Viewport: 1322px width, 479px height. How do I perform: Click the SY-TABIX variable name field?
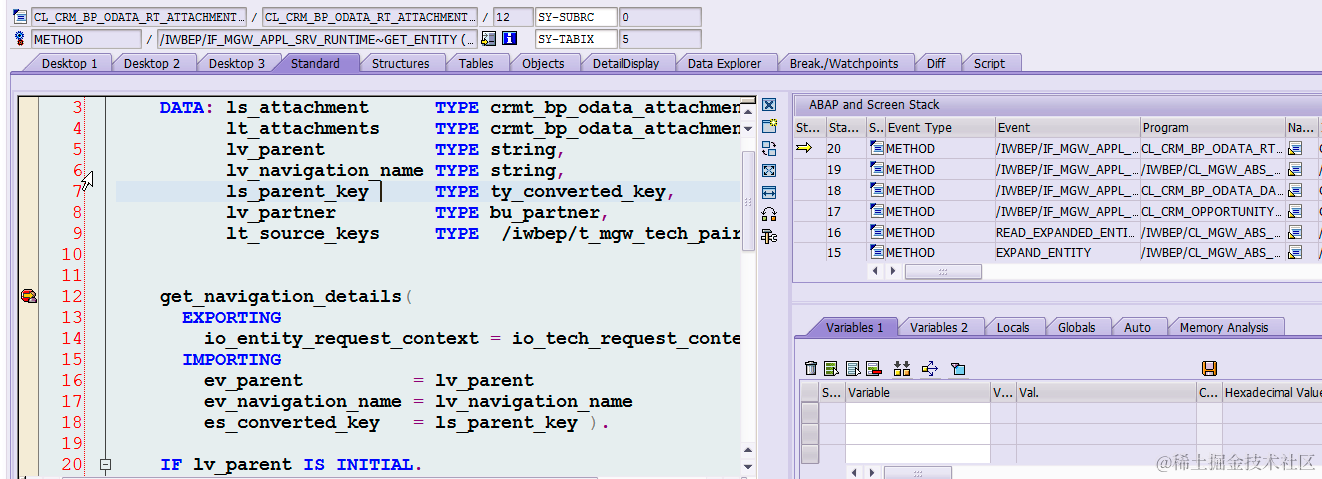[575, 39]
